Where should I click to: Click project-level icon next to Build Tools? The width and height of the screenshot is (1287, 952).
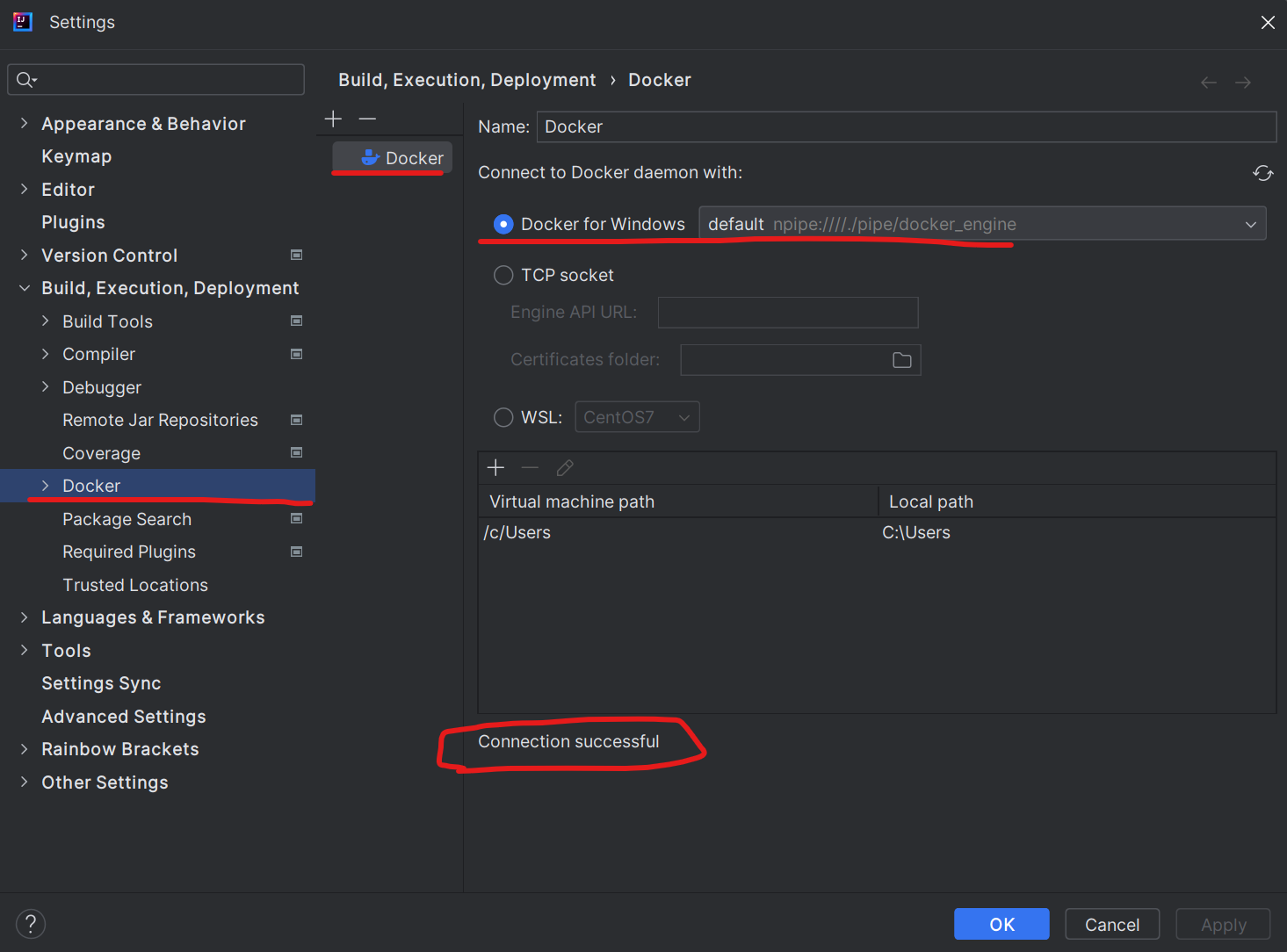pos(297,321)
